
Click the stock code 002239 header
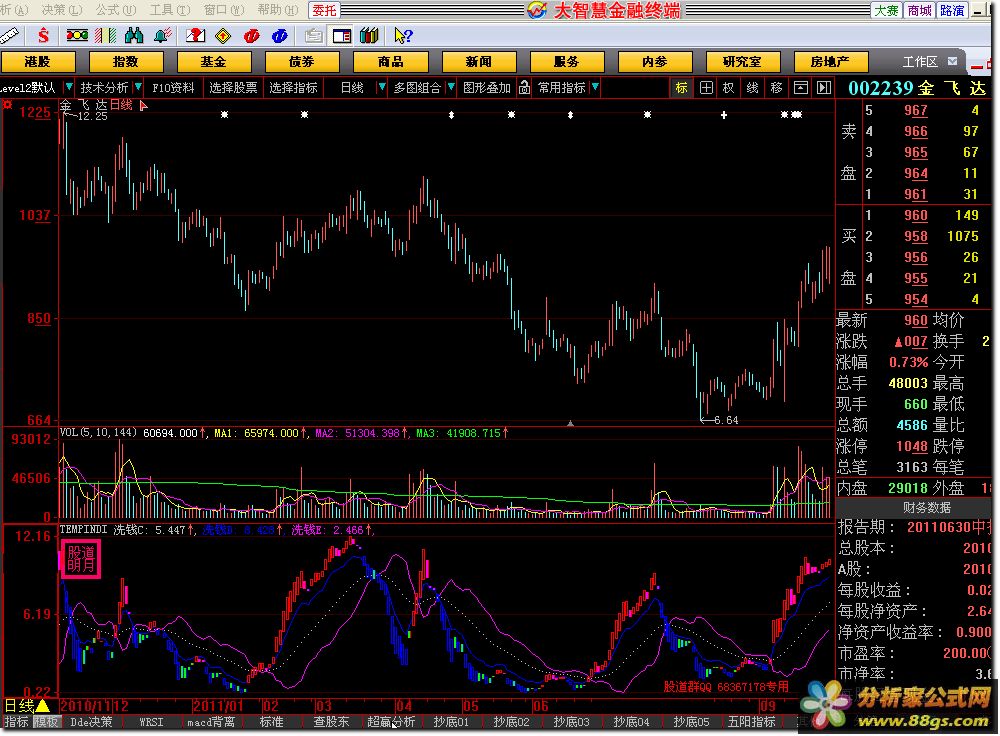(x=879, y=88)
